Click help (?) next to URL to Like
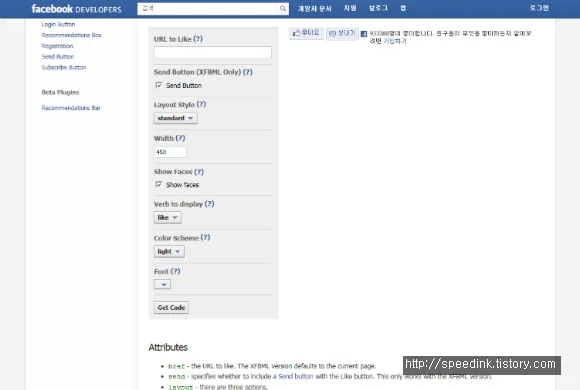Screen dimensions: 580x390 click(198, 39)
